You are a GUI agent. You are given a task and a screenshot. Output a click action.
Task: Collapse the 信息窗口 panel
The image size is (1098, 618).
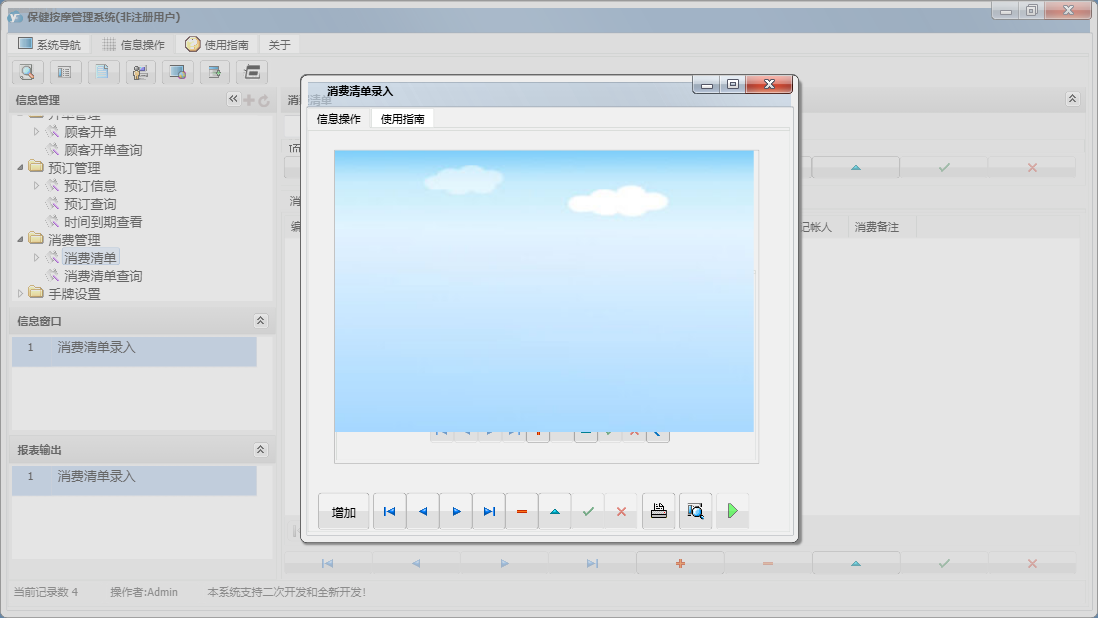pos(260,321)
